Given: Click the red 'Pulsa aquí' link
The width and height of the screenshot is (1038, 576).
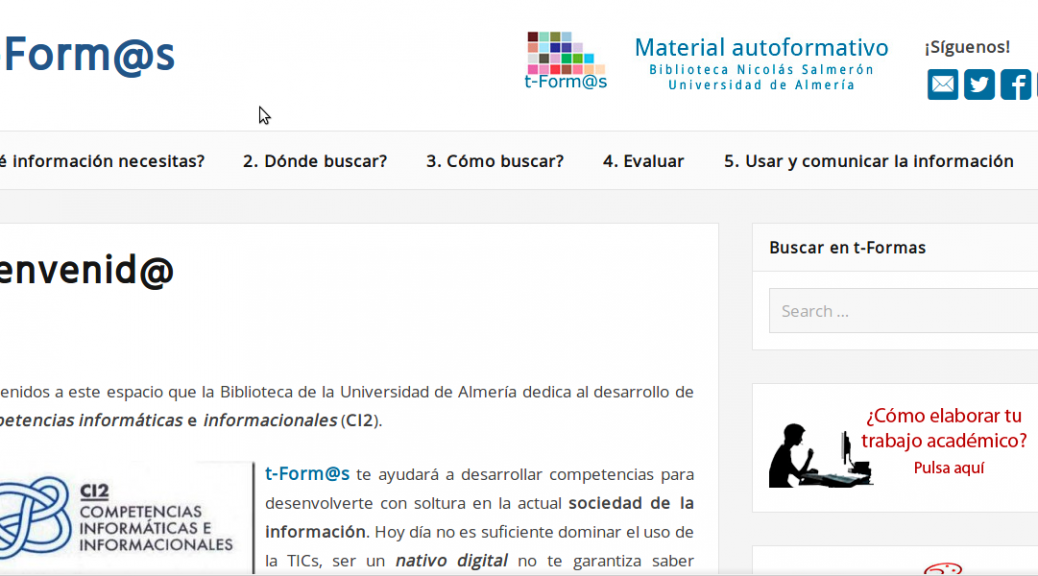Looking at the screenshot, I should [948, 467].
